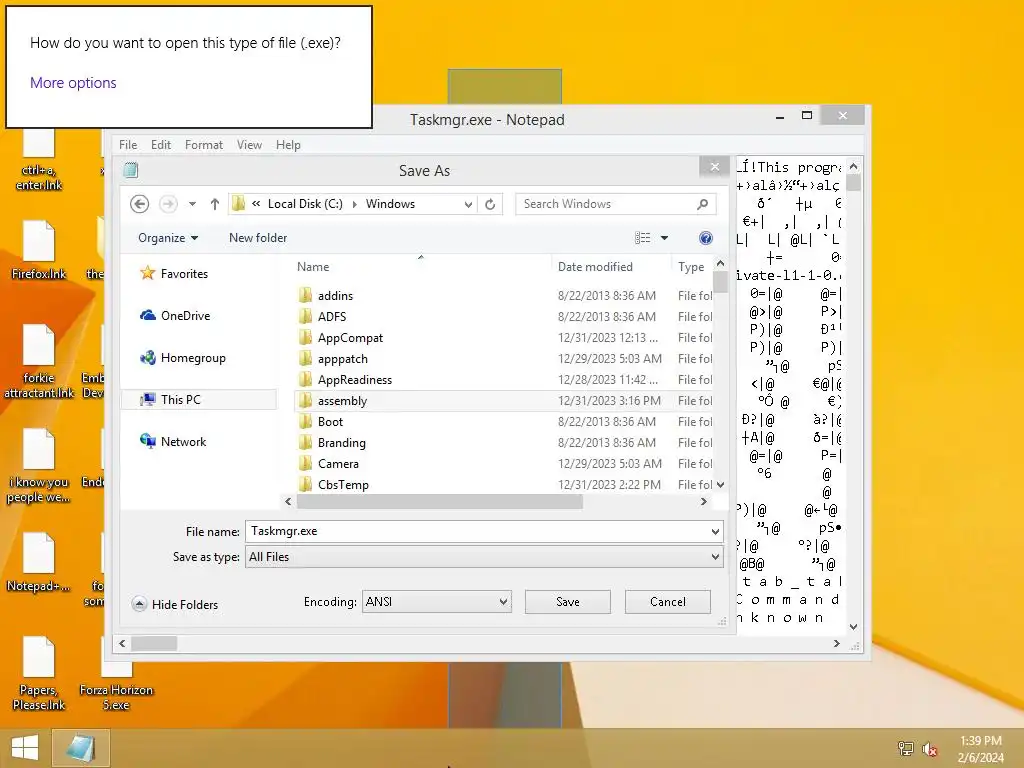1024x768 pixels.
Task: Open more view options arrow
Action: (x=664, y=238)
